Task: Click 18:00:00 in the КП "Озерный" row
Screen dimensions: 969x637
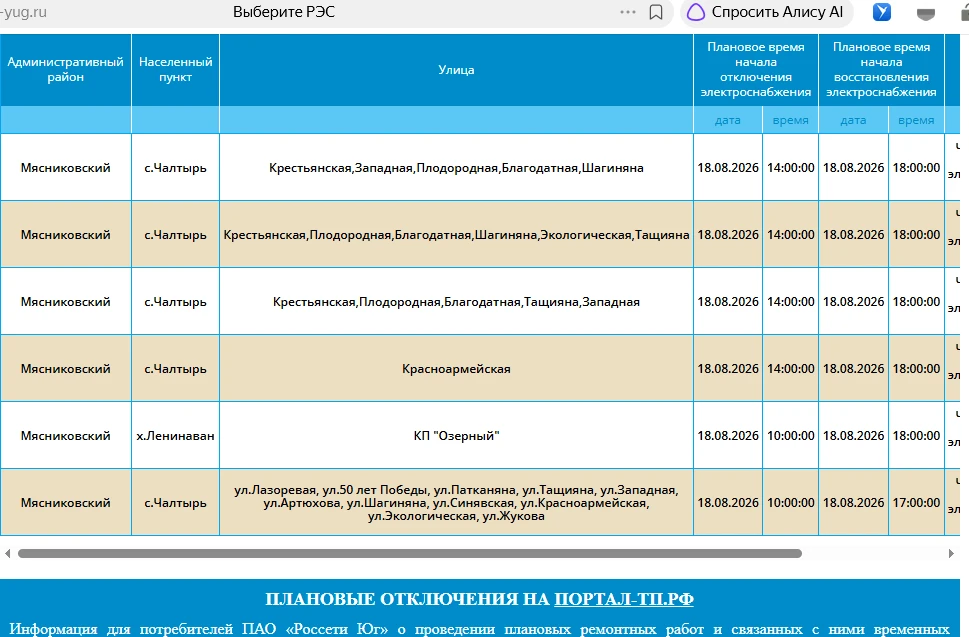Action: point(916,436)
